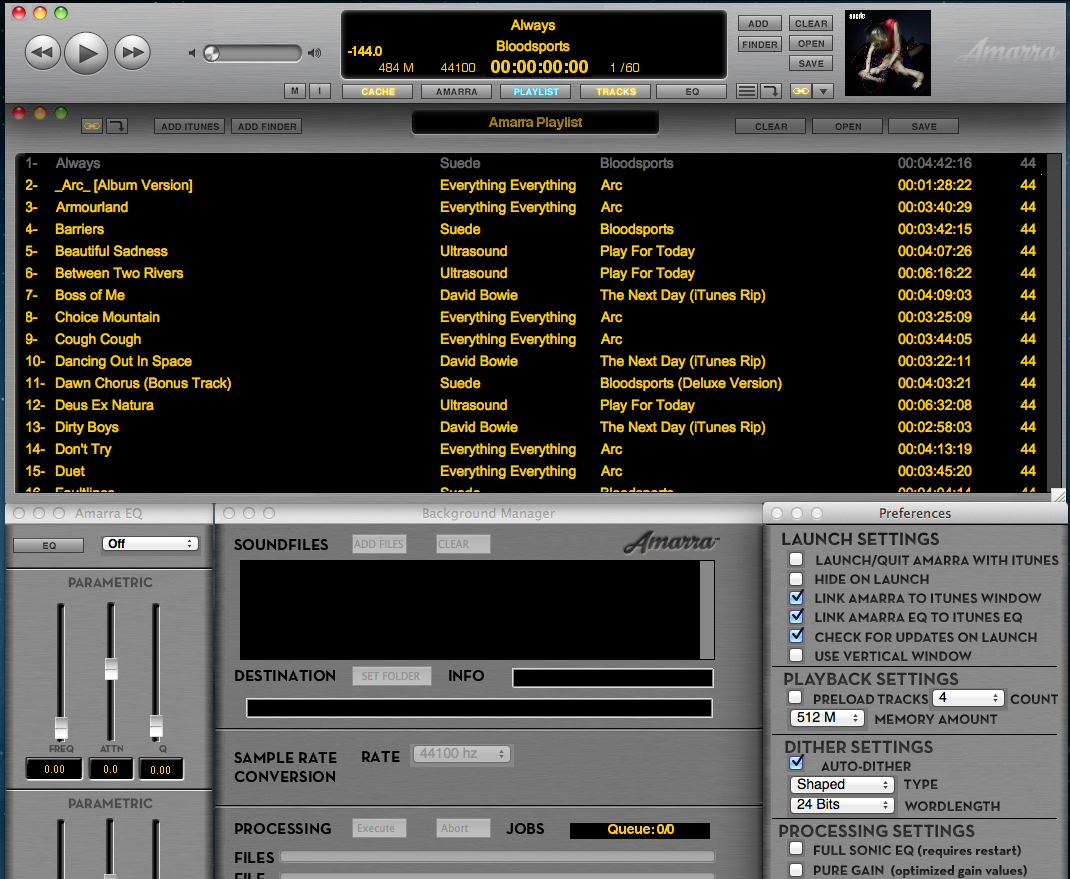Open the TRACKS tab
Viewport: 1070px width, 879px height.
616,91
